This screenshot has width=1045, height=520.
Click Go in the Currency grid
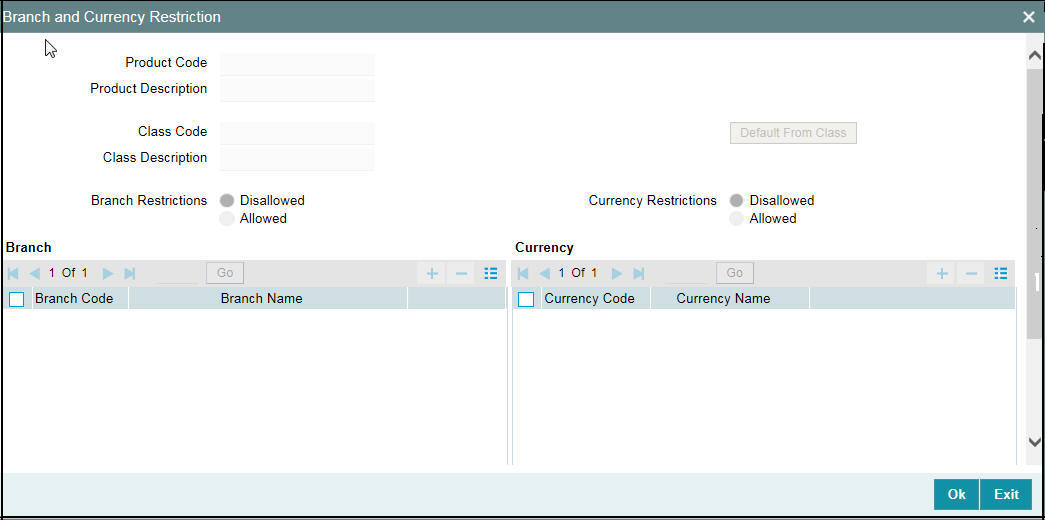pos(734,273)
